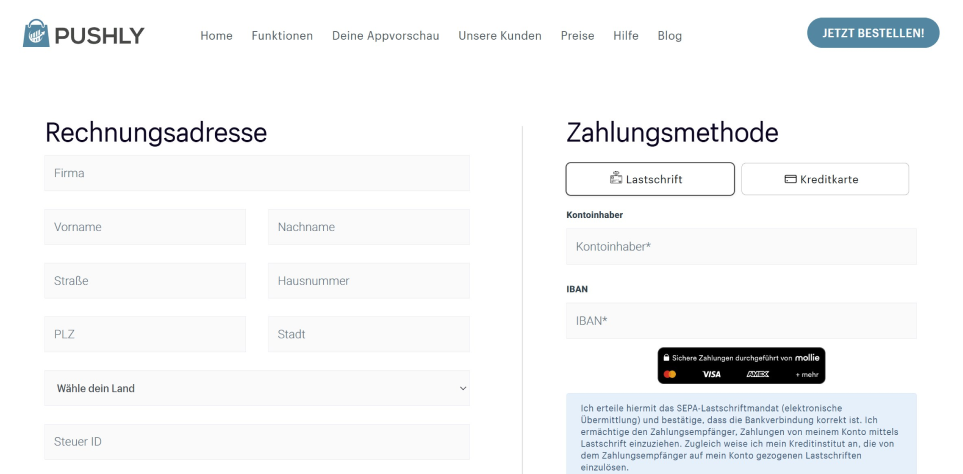Click the VISA logo in payment badge

[x=711, y=374]
